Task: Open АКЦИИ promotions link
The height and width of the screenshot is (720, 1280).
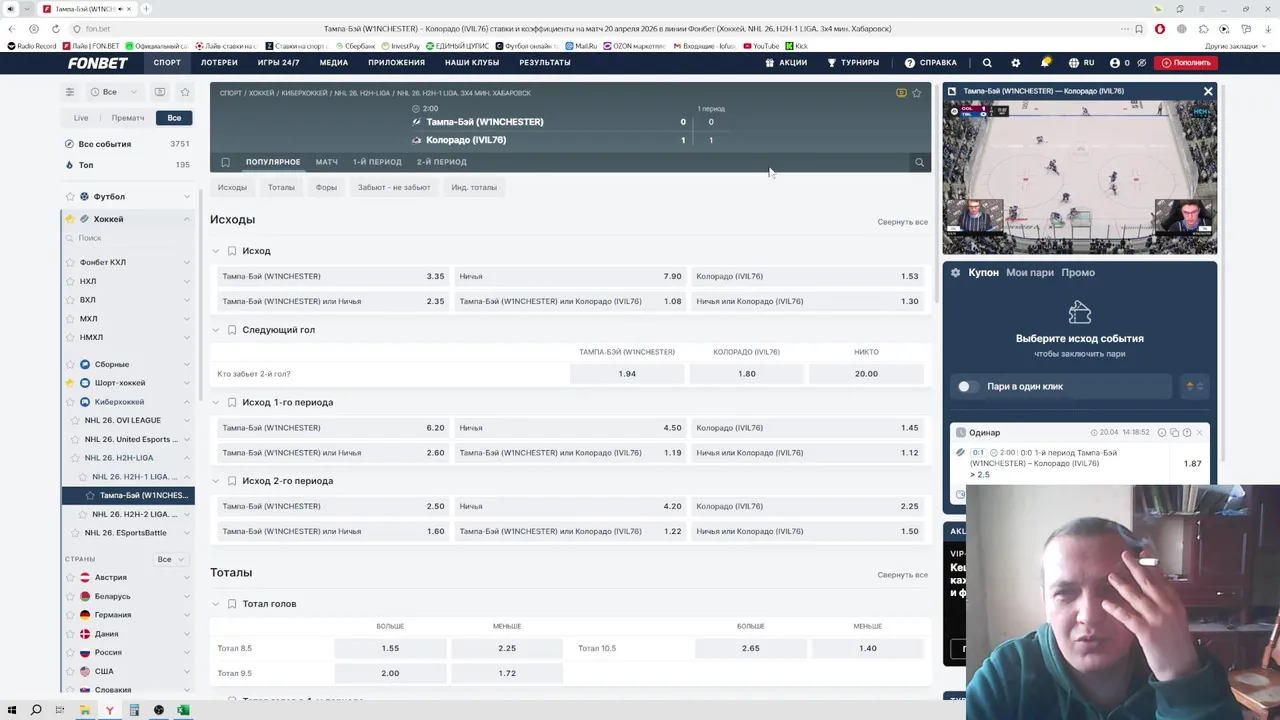Action: (786, 63)
